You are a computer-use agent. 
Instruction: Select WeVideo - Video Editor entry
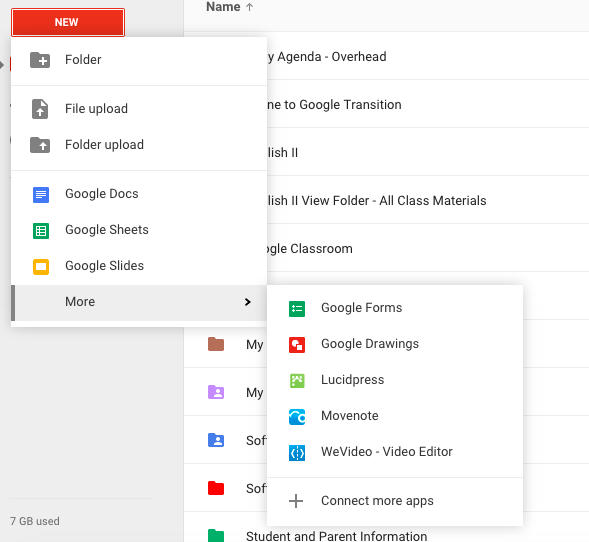(395, 452)
